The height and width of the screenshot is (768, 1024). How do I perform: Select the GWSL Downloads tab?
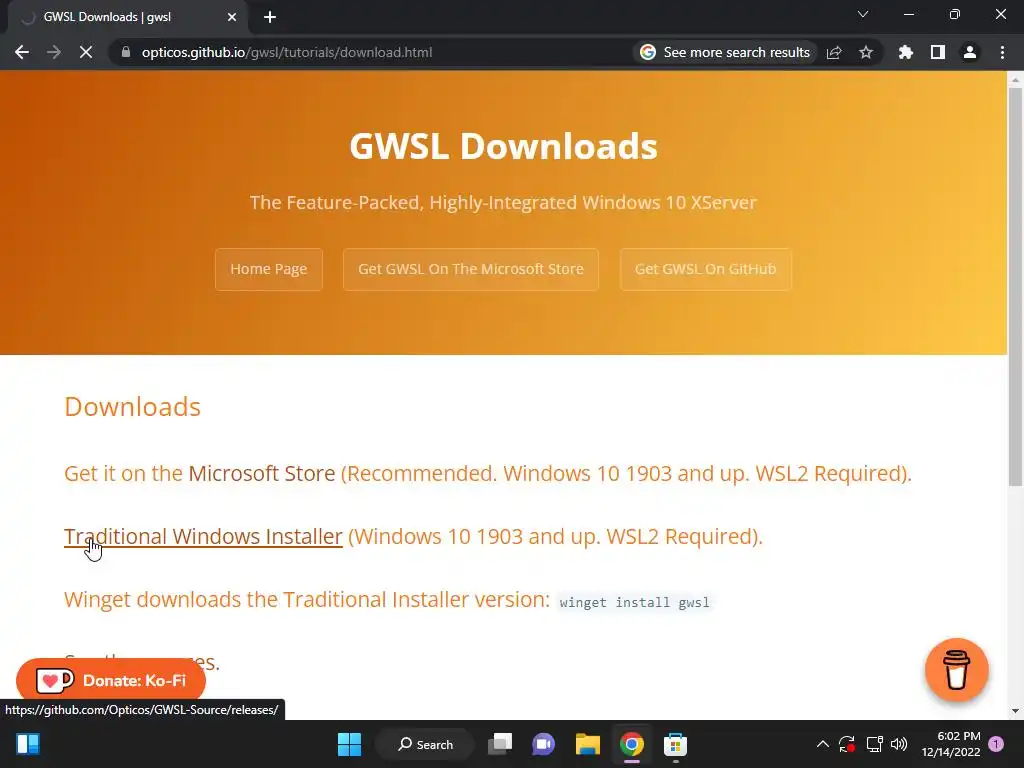(x=127, y=17)
